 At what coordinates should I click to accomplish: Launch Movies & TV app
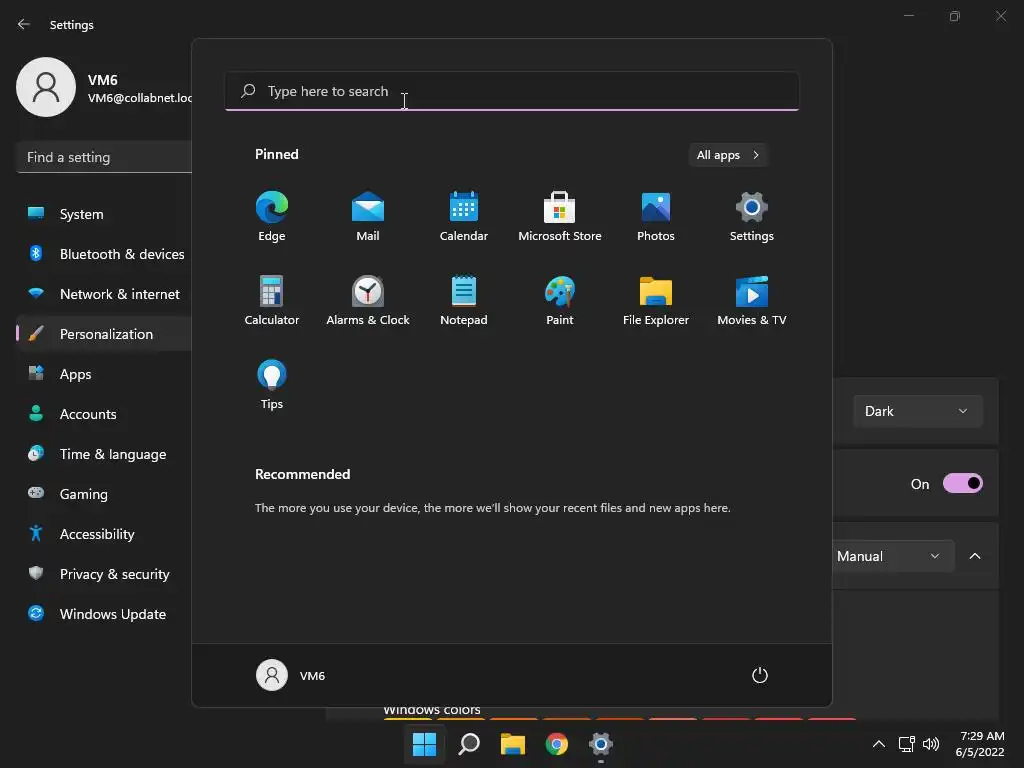pyautogui.click(x=752, y=300)
